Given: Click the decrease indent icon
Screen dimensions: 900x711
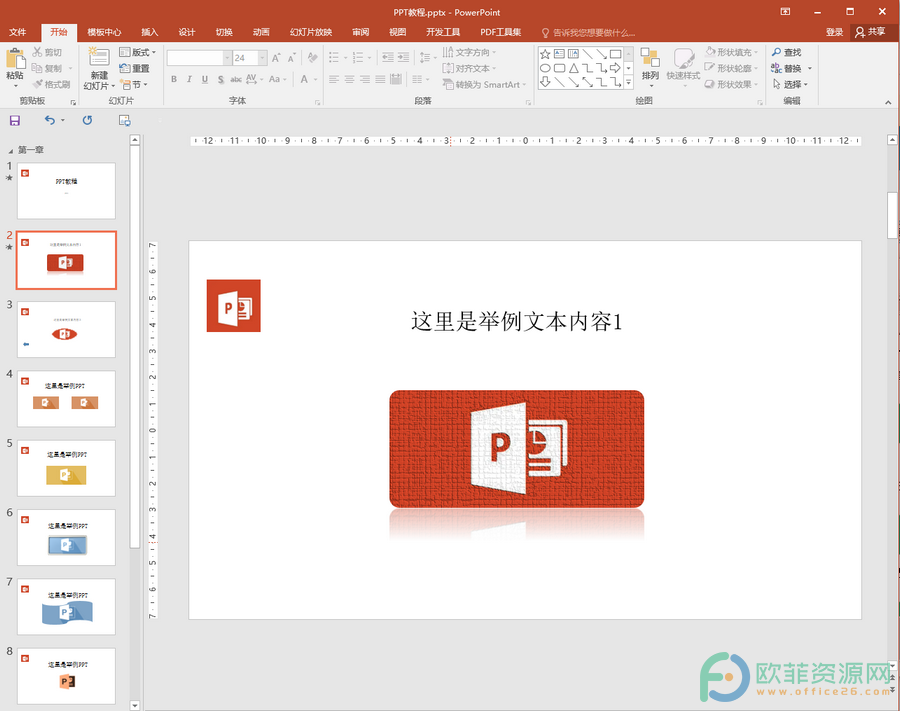Looking at the screenshot, I should click(388, 57).
